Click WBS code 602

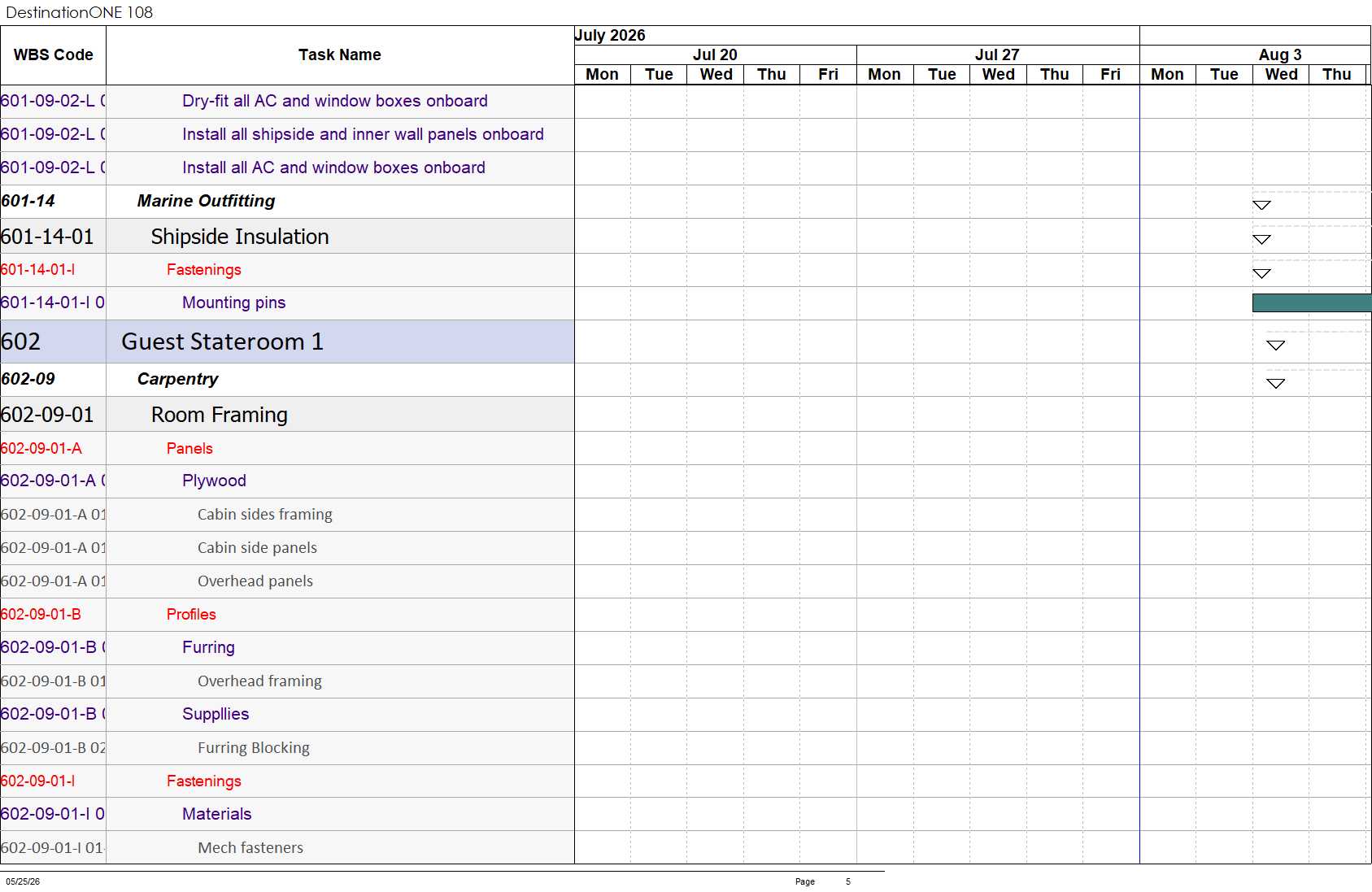(20, 342)
